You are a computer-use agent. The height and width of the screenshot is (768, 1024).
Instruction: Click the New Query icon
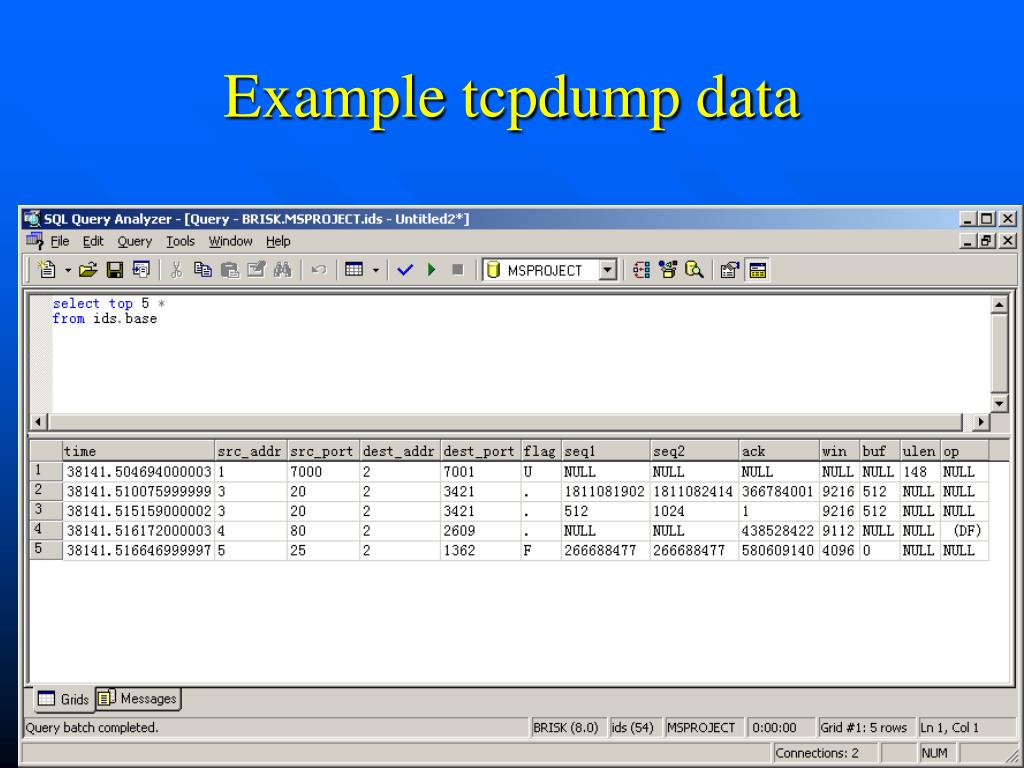coord(47,270)
